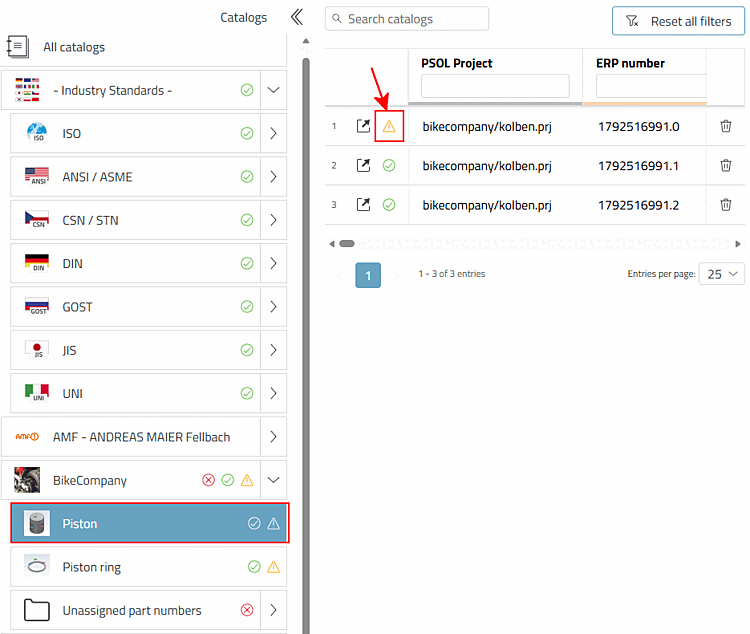750x634 pixels.
Task: Toggle the UNI green check status
Action: [247, 393]
